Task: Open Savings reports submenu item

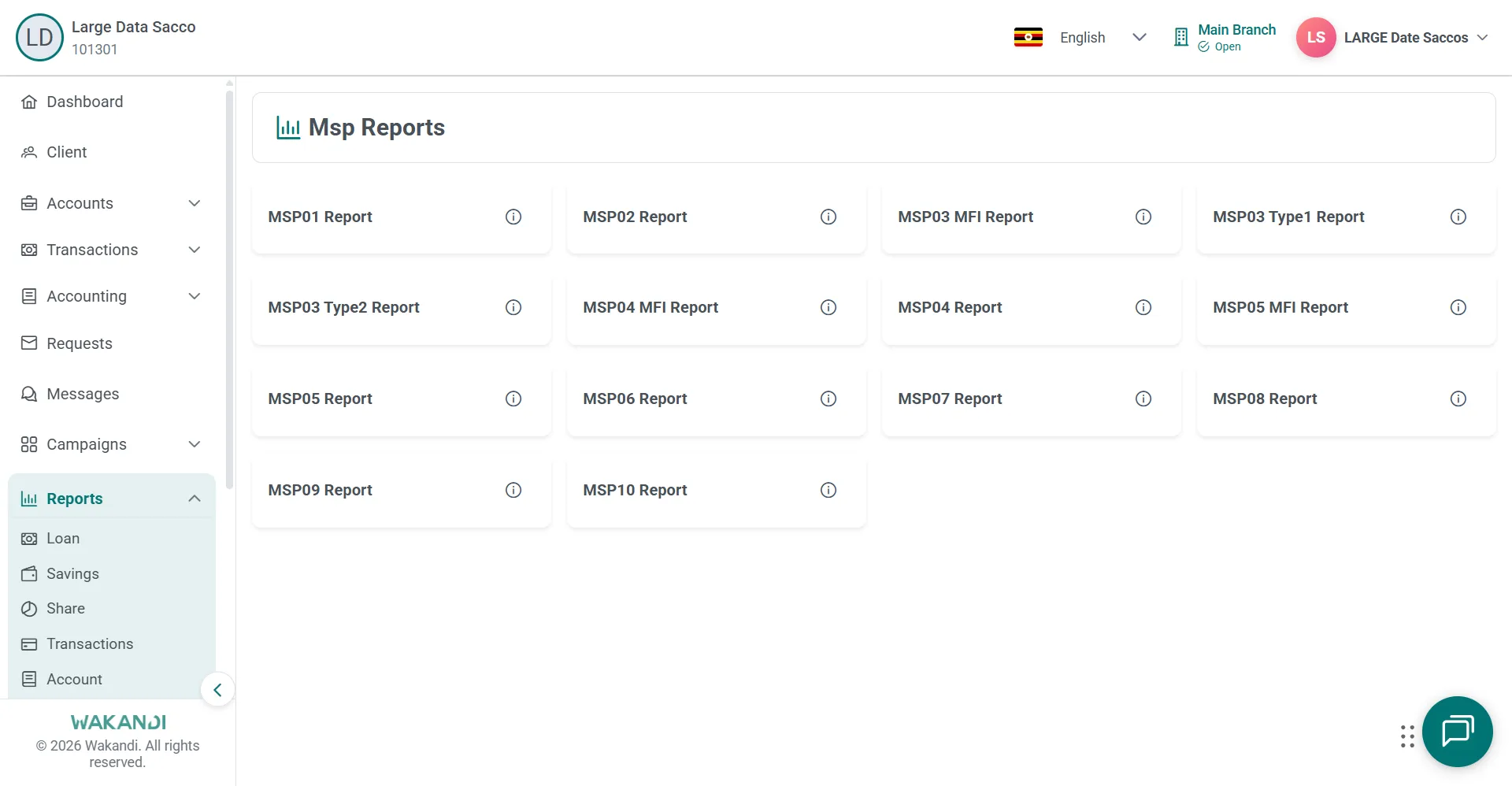Action: click(112, 574)
